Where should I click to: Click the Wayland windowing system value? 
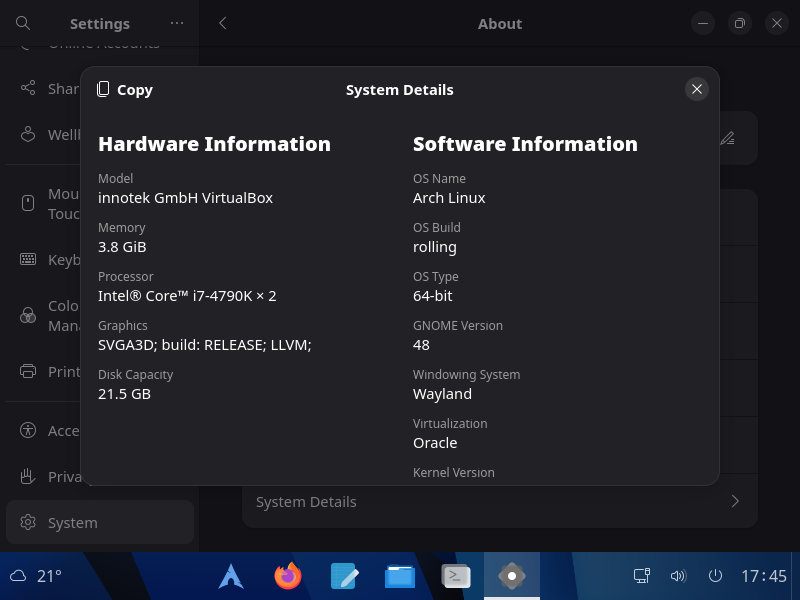[x=442, y=394]
